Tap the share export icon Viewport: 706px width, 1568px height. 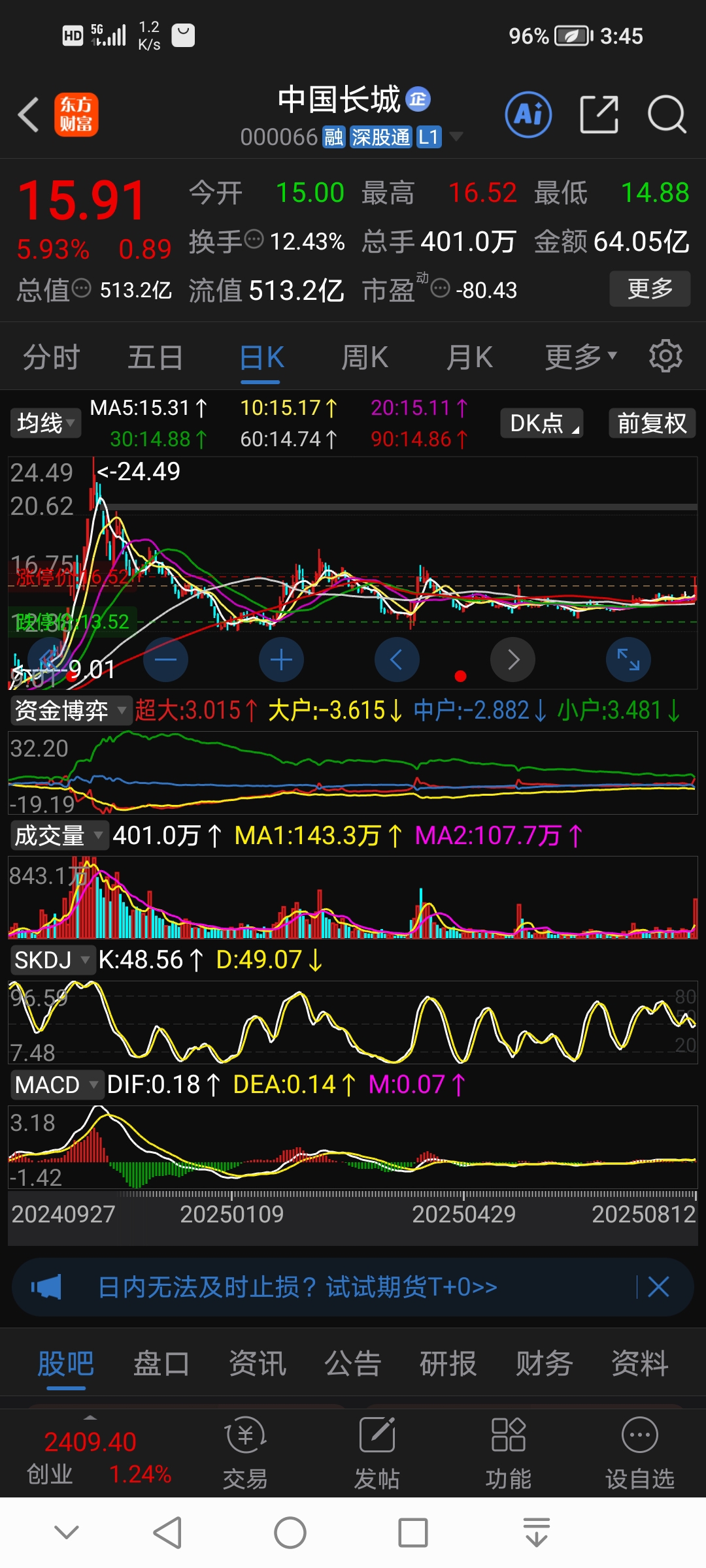(x=599, y=114)
